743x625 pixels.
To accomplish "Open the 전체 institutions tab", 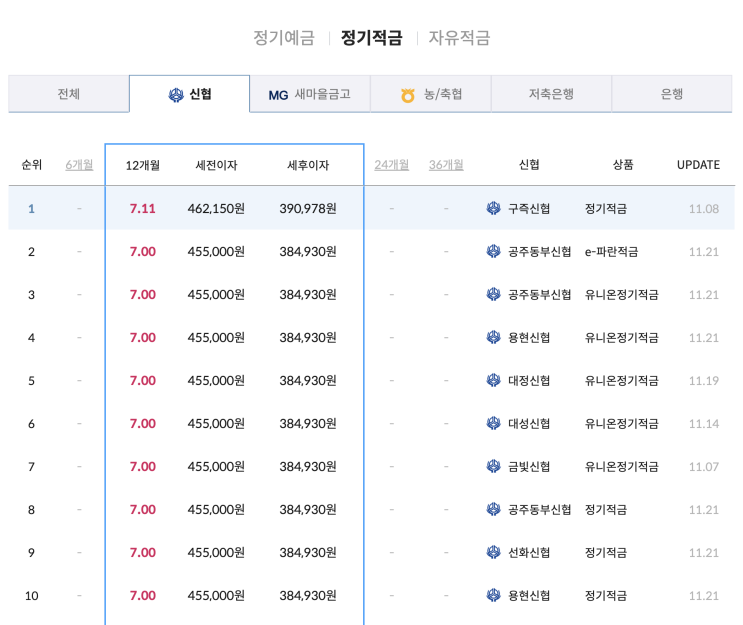I will (69, 94).
